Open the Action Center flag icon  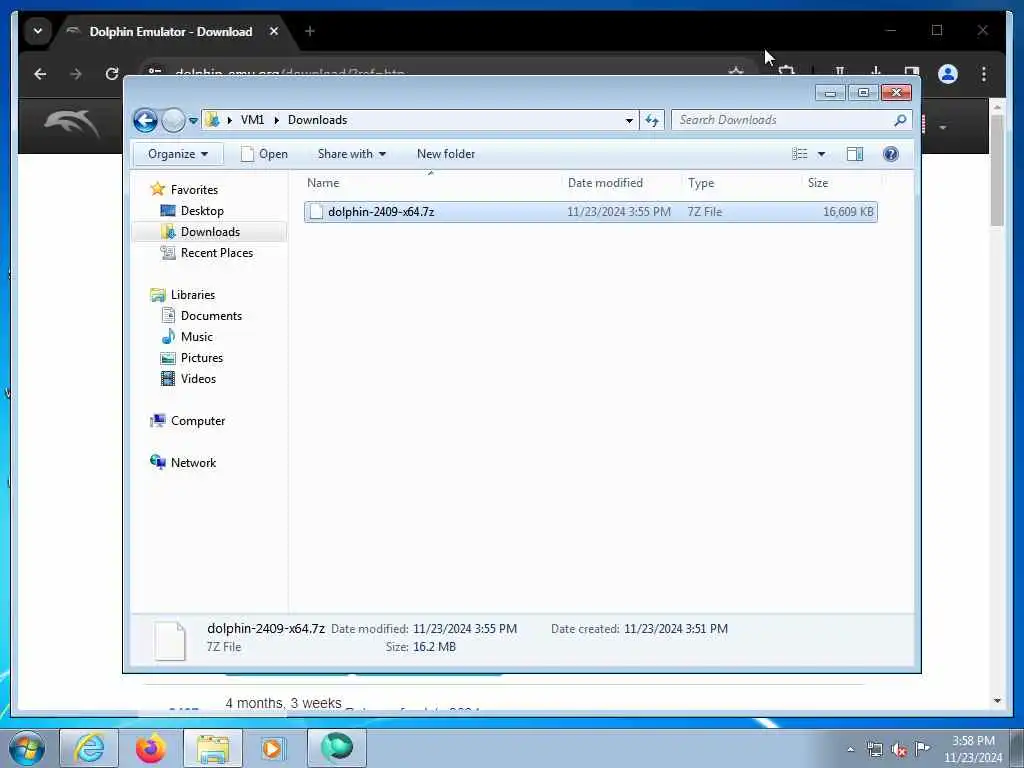tap(922, 749)
